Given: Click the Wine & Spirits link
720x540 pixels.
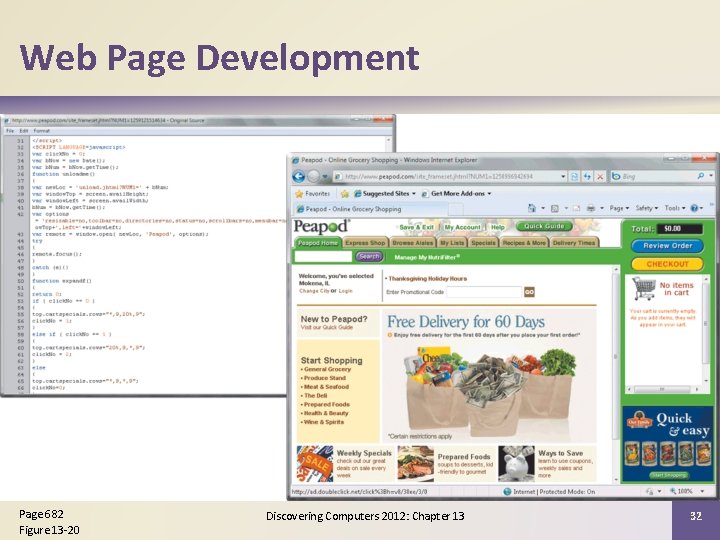Looking at the screenshot, I should (x=324, y=422).
